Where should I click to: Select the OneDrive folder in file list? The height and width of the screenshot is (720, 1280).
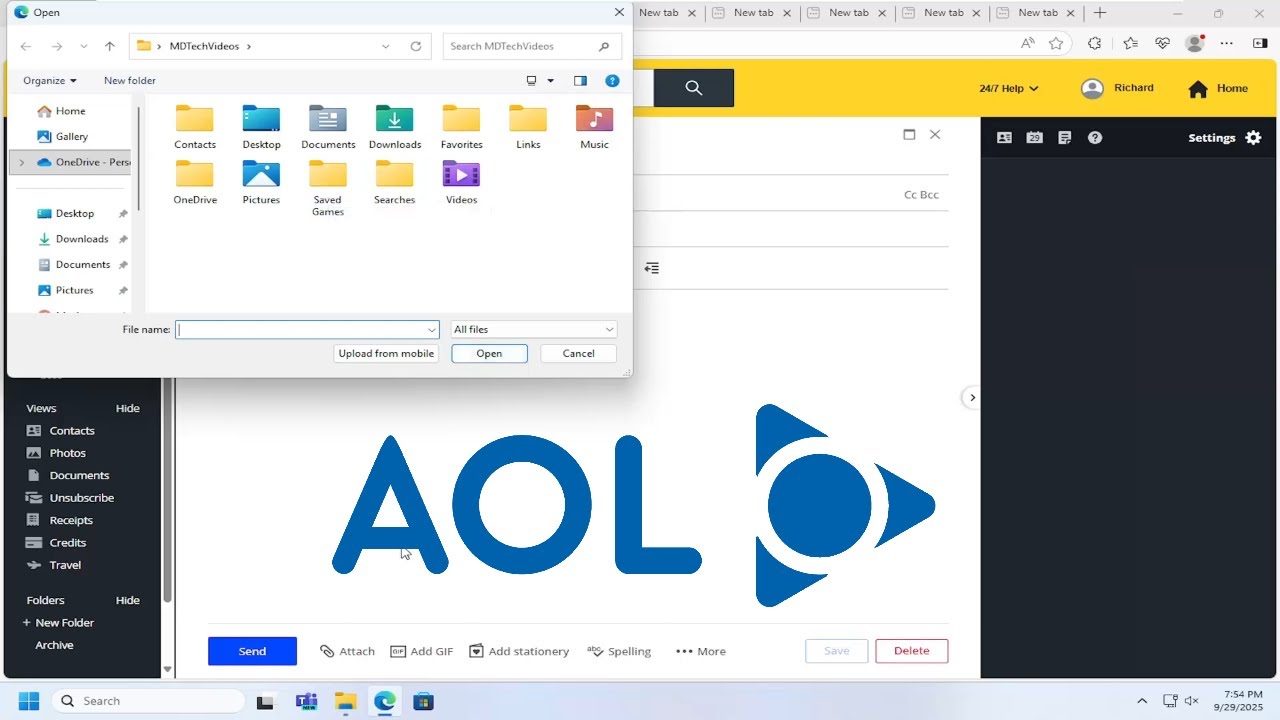[x=194, y=183]
